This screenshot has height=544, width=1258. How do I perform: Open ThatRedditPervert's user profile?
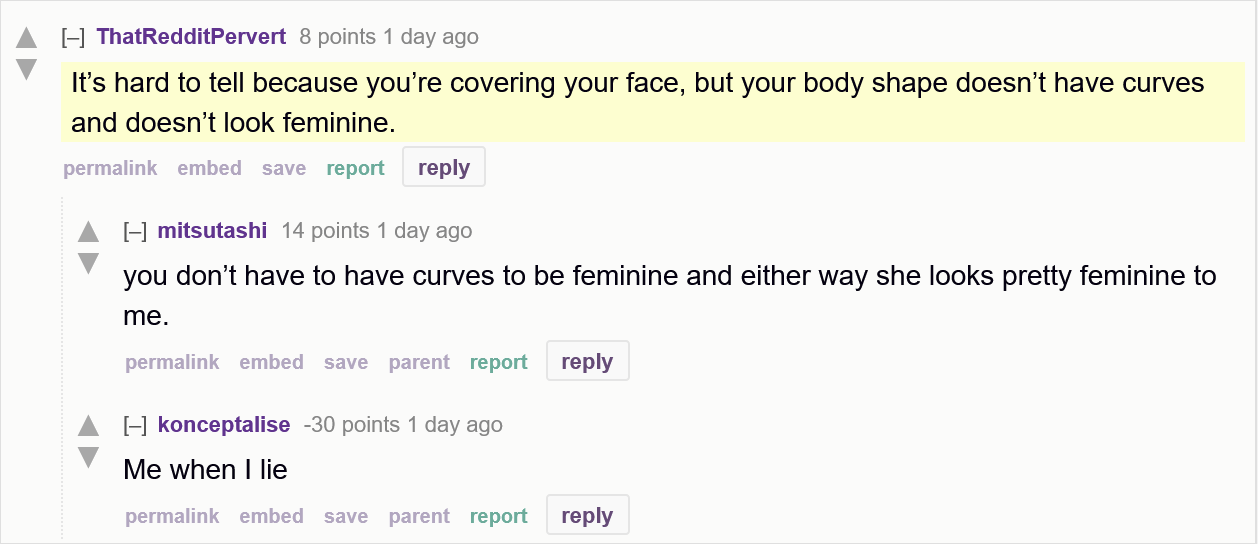[x=191, y=37]
